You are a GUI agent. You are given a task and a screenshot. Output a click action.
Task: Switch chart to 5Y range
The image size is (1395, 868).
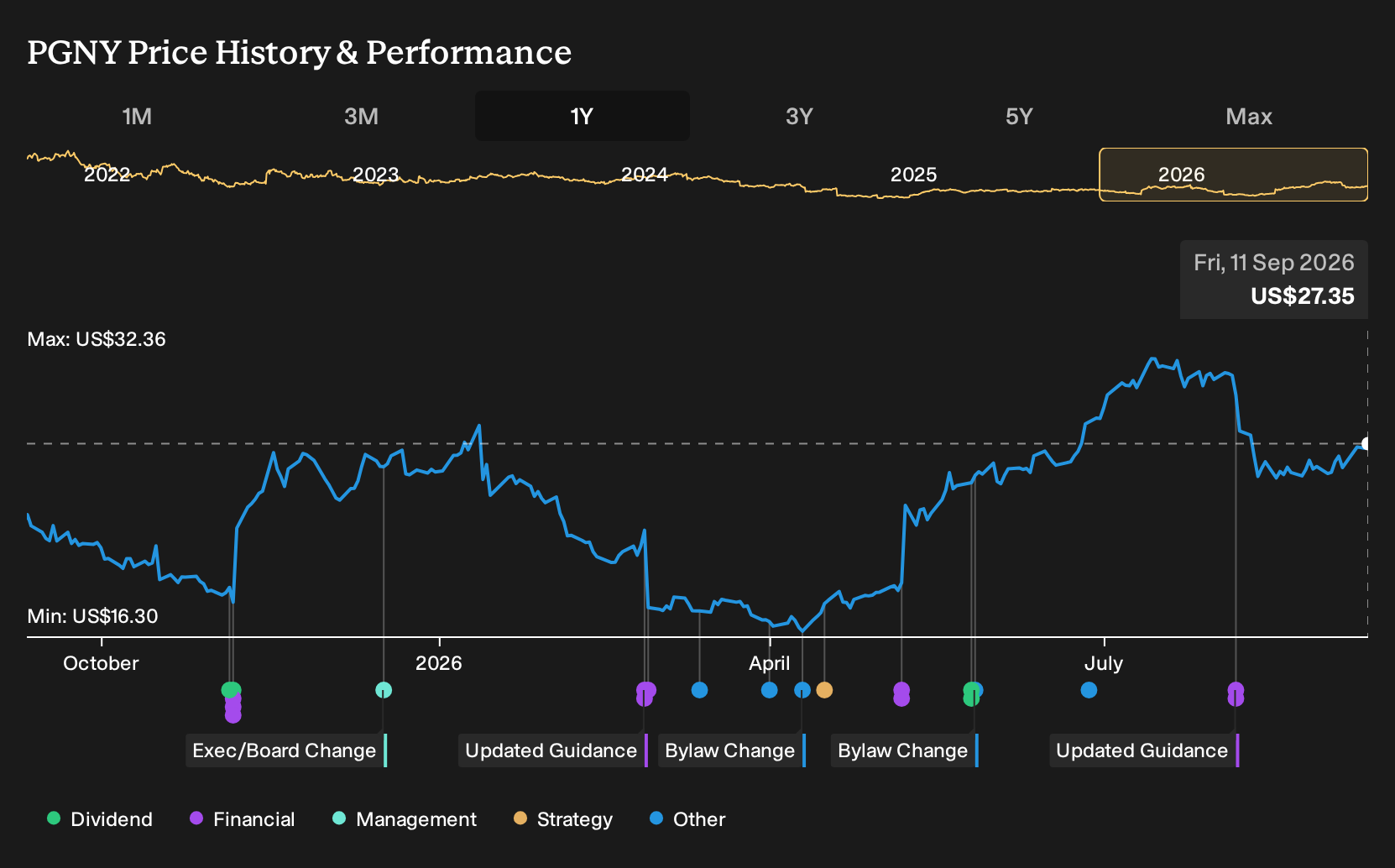[x=1019, y=116]
